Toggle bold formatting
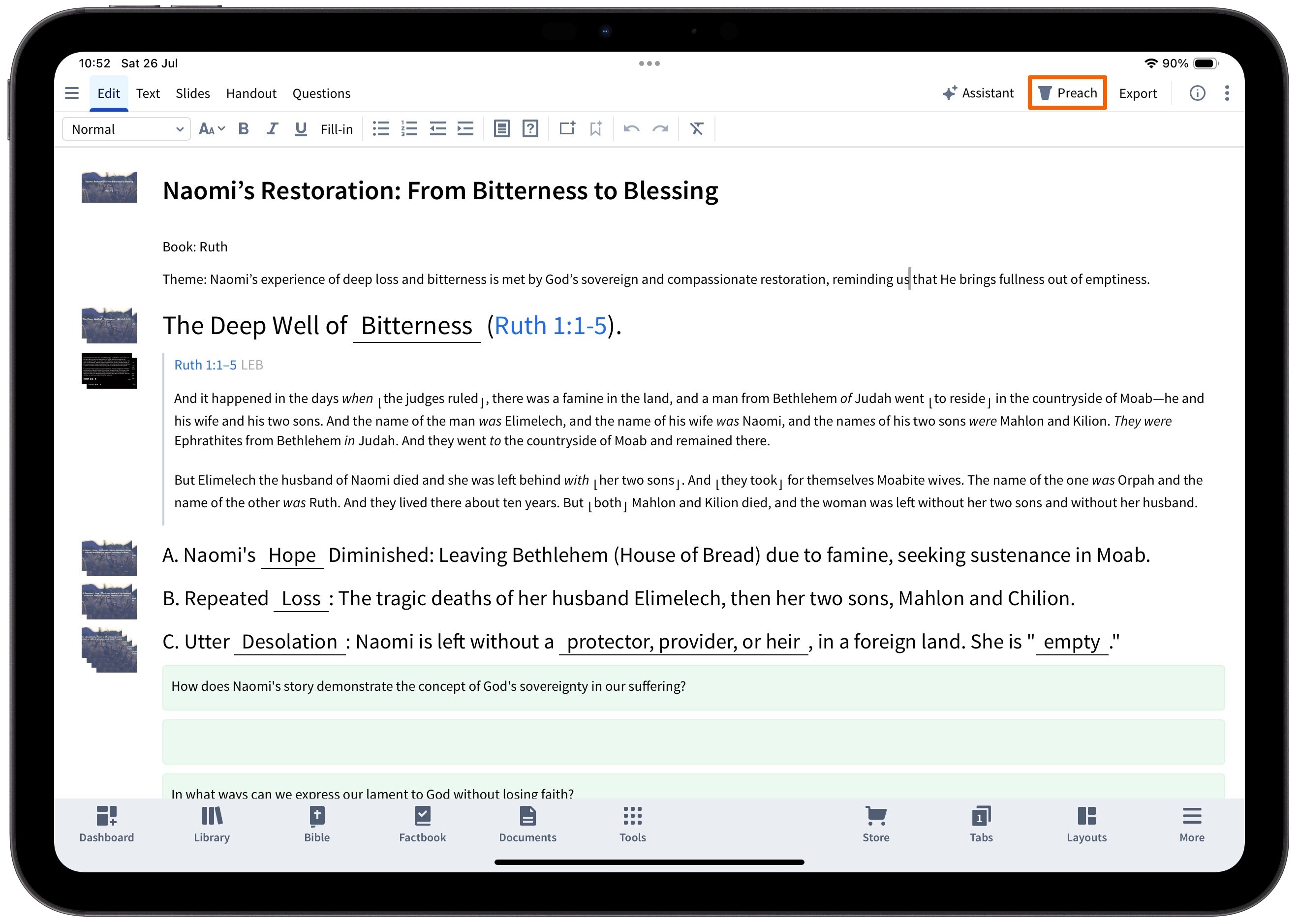 point(244,129)
